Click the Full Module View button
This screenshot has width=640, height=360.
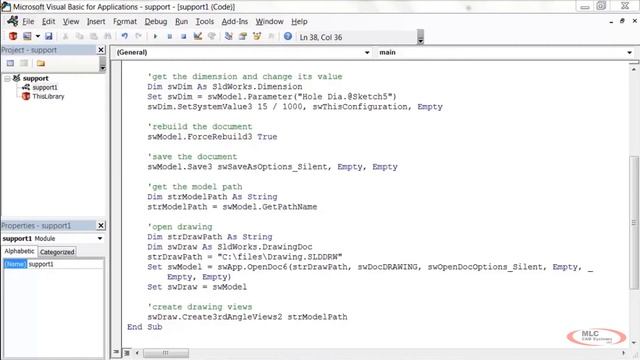tap(127, 353)
